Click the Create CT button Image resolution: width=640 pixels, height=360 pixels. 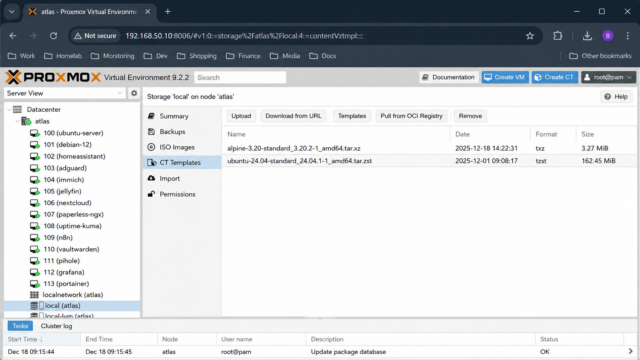pos(555,77)
